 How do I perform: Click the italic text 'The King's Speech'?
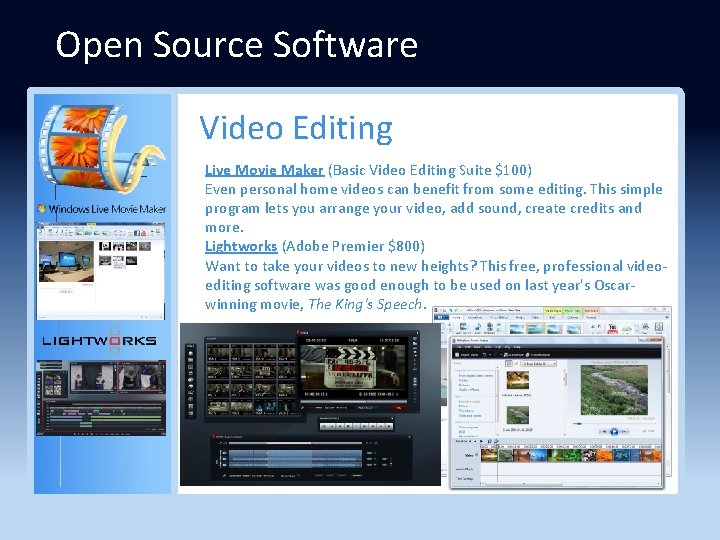pyautogui.click(x=365, y=304)
